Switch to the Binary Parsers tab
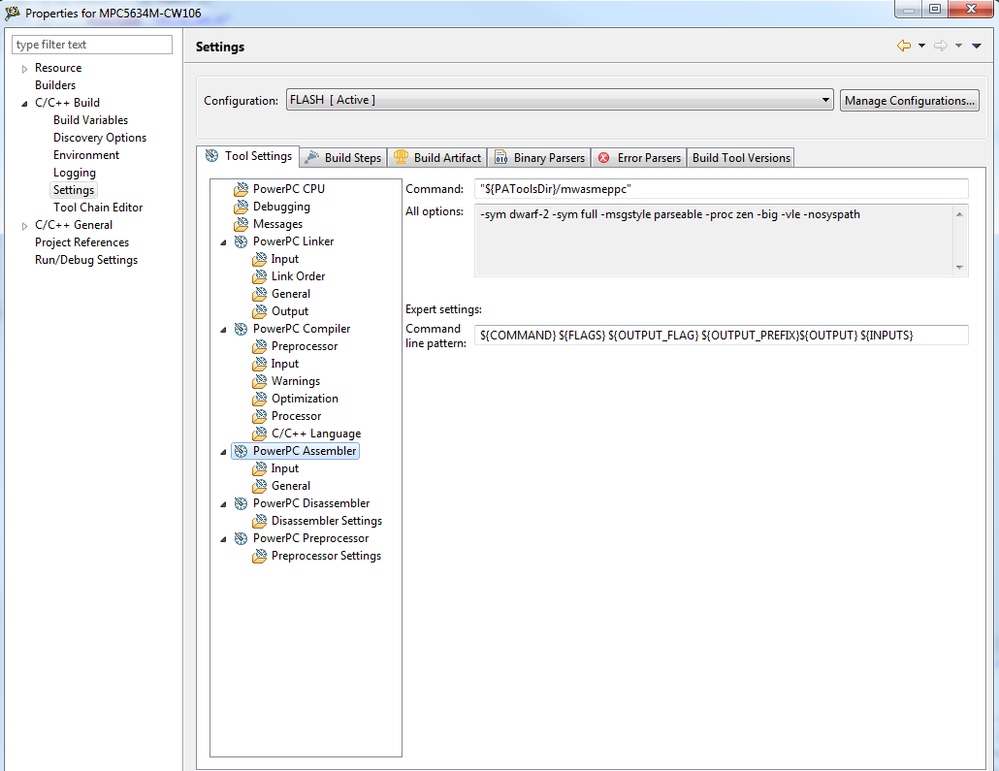999x771 pixels. pyautogui.click(x=540, y=157)
